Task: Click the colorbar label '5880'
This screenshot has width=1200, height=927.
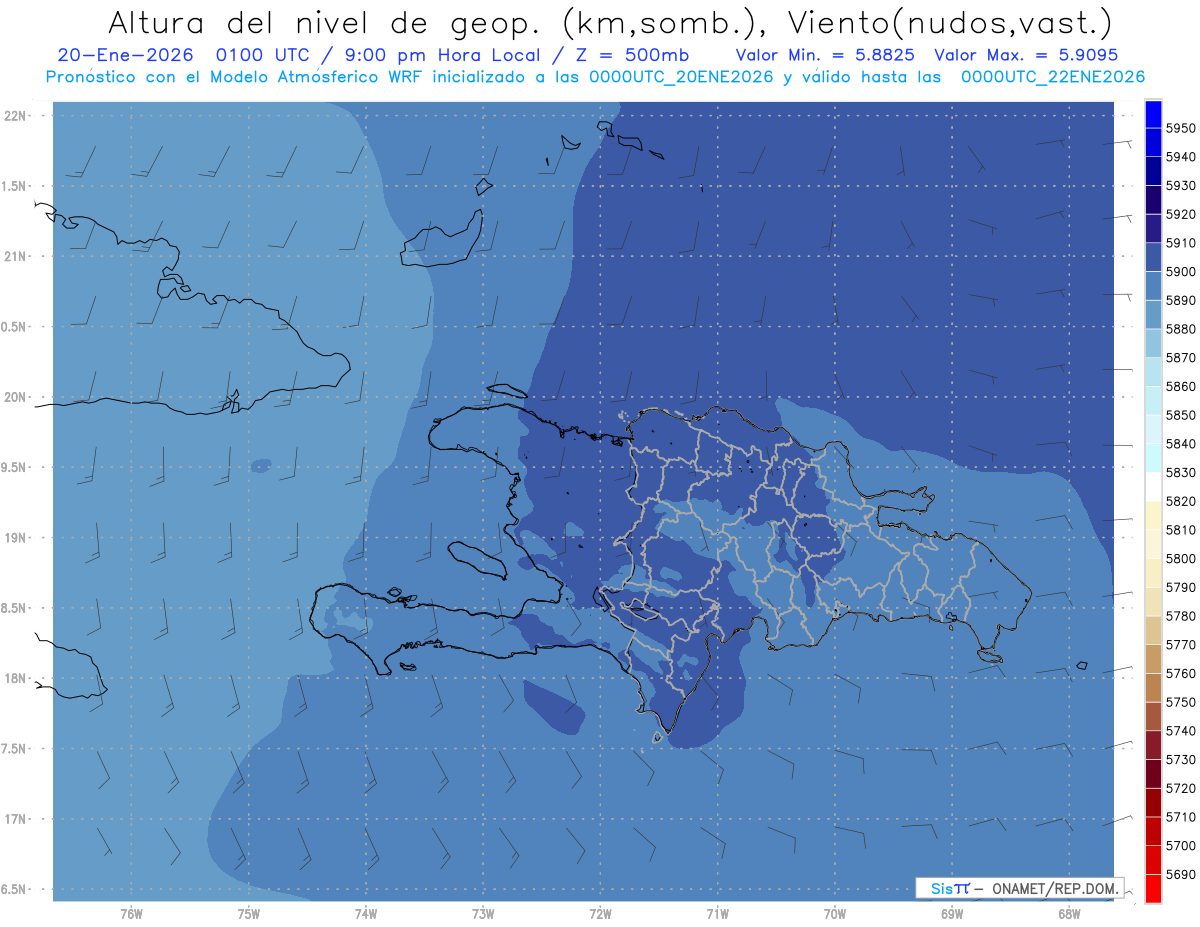Action: tap(1180, 329)
